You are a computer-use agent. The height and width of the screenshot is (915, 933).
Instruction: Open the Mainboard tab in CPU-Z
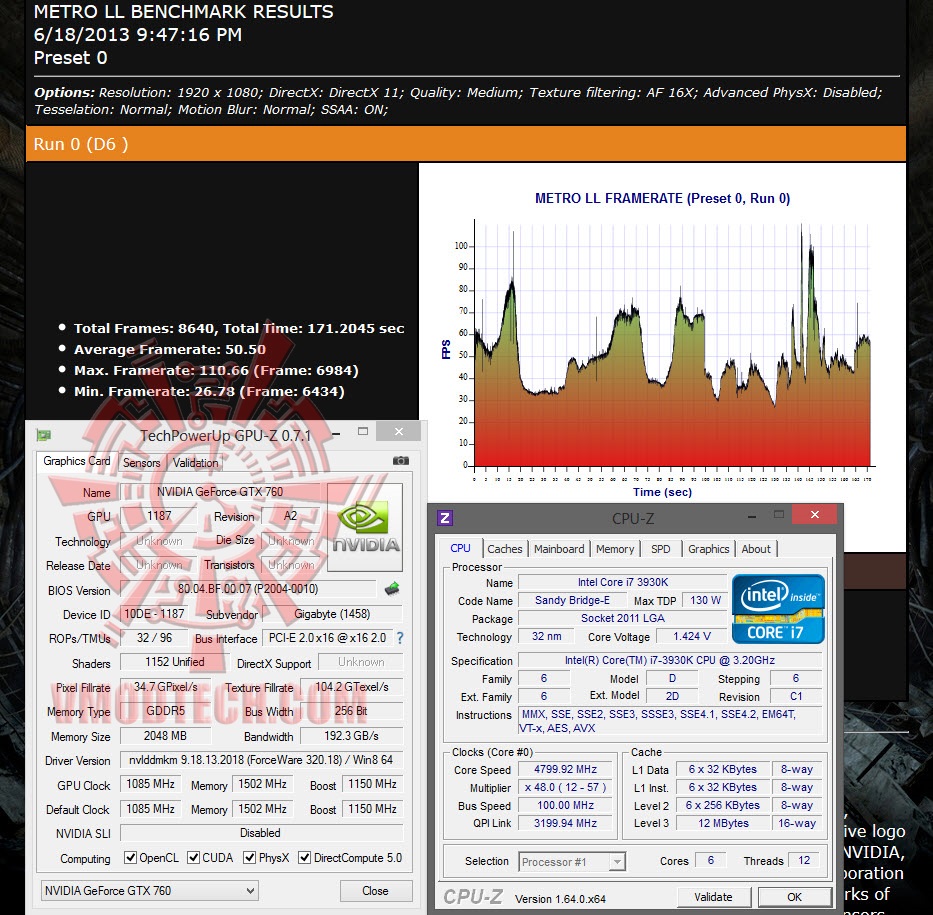point(559,549)
